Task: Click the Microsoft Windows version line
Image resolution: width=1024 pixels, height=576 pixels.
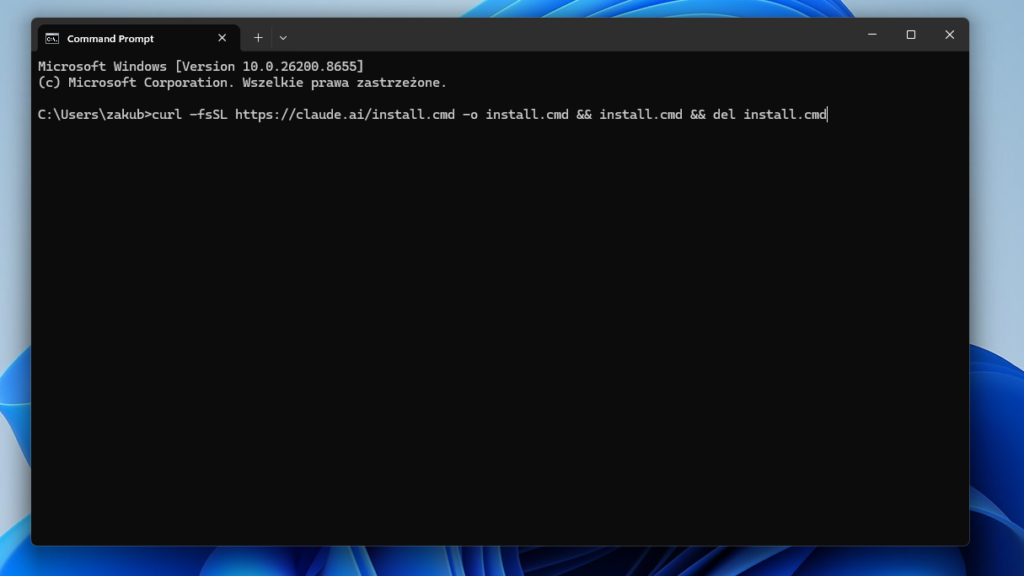Action: click(x=200, y=67)
